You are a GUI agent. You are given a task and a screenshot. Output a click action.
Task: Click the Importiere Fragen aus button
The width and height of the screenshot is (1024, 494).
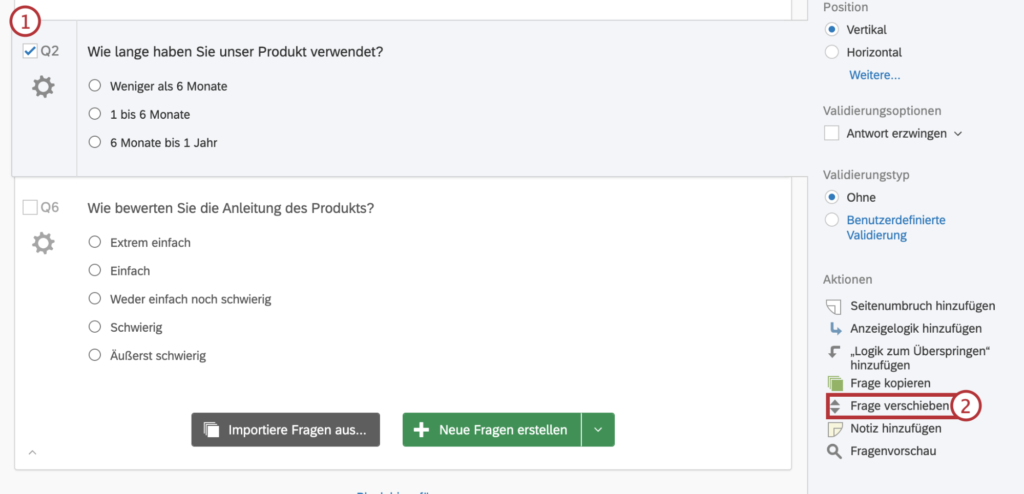(x=286, y=430)
